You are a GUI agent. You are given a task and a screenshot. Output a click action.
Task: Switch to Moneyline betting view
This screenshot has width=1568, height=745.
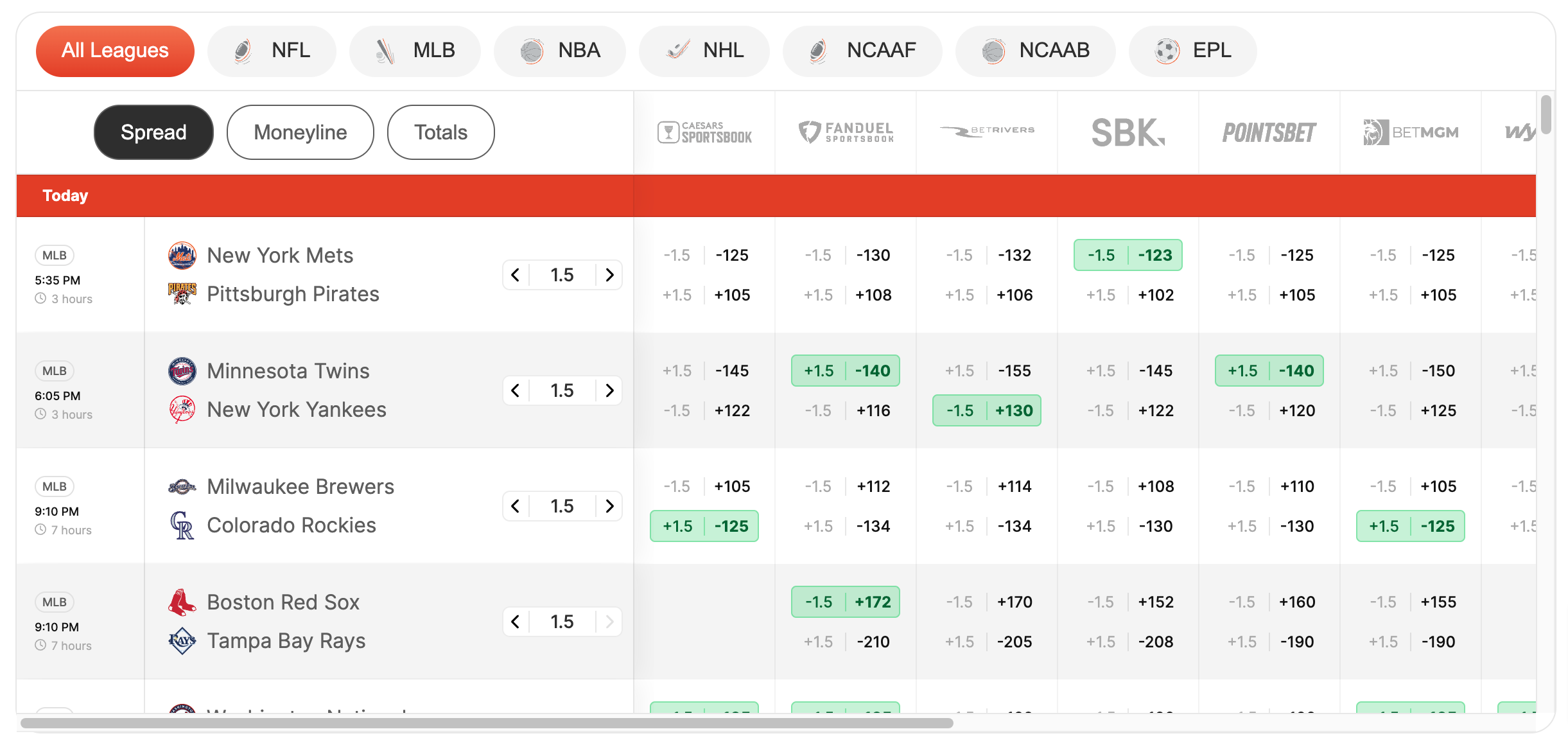(300, 130)
